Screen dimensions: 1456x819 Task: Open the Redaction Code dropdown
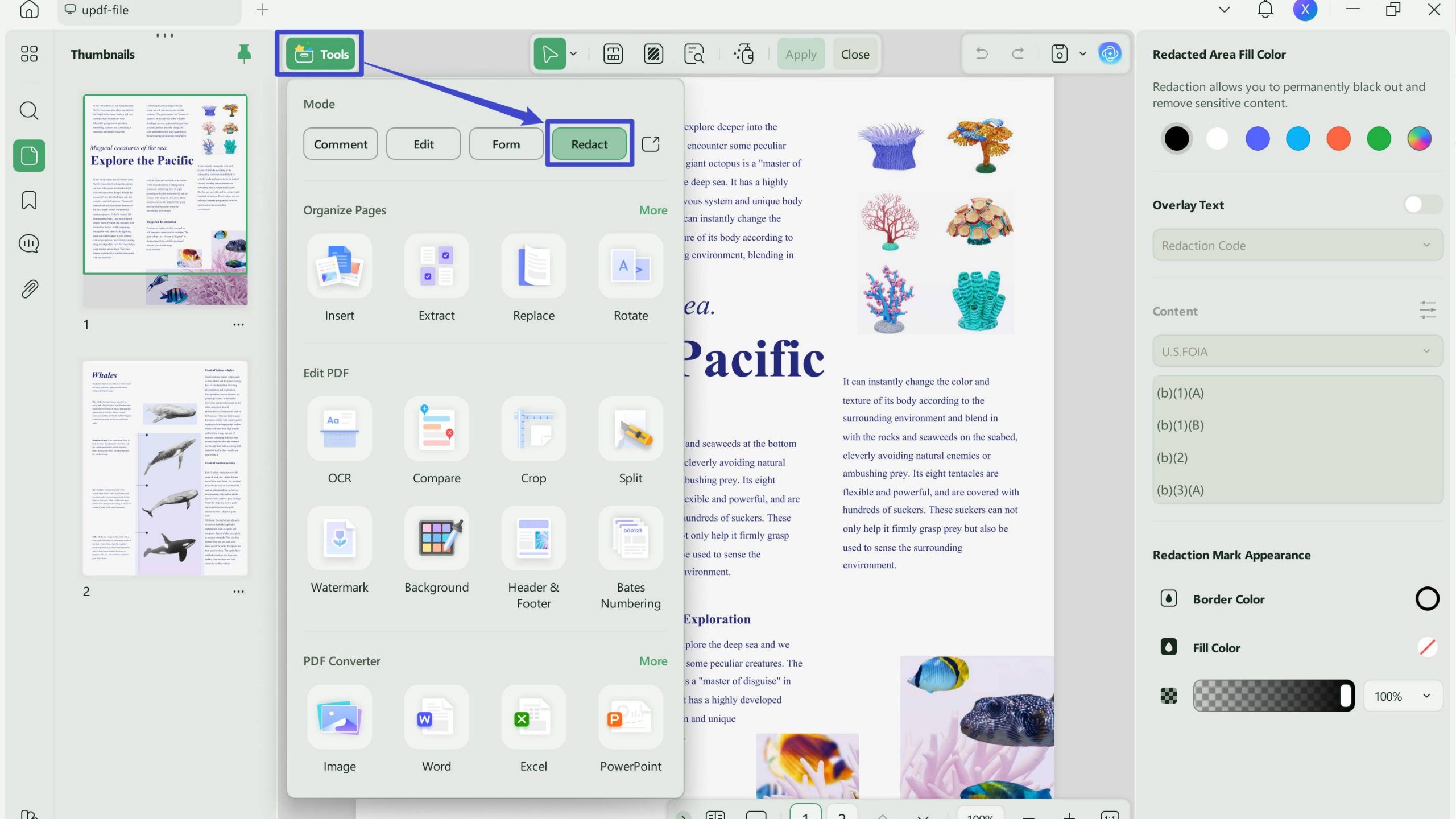[1297, 245]
